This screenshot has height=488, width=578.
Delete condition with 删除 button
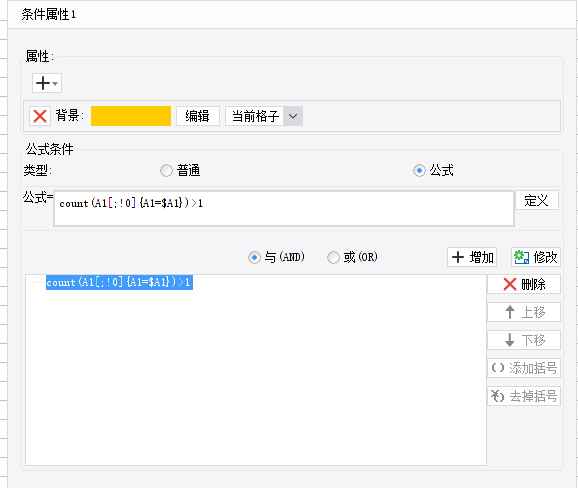tap(524, 284)
